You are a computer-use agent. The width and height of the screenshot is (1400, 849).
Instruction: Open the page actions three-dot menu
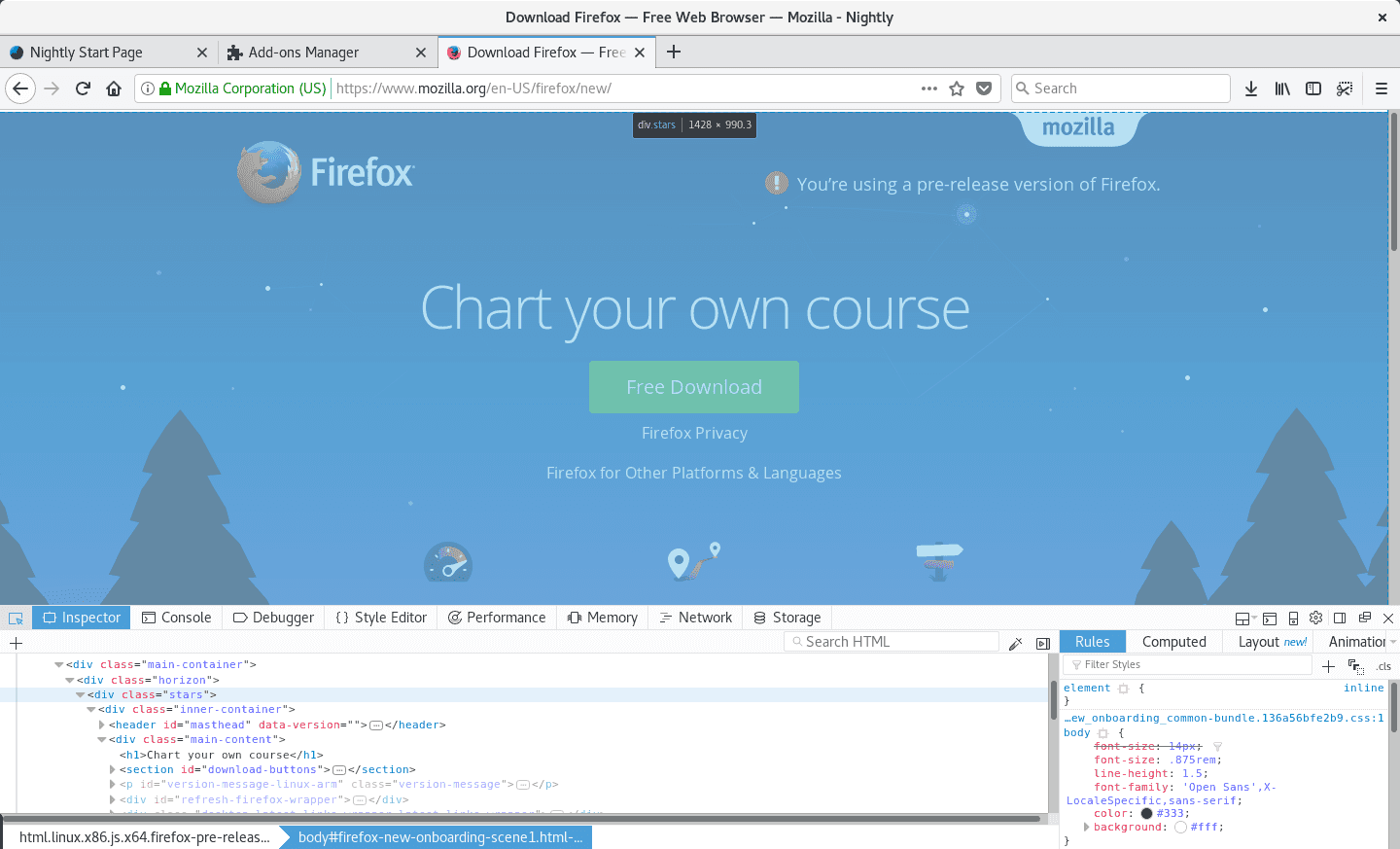929,88
